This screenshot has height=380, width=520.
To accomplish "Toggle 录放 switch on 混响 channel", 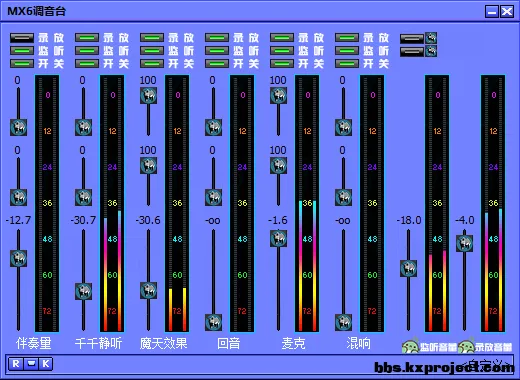I will (347, 38).
